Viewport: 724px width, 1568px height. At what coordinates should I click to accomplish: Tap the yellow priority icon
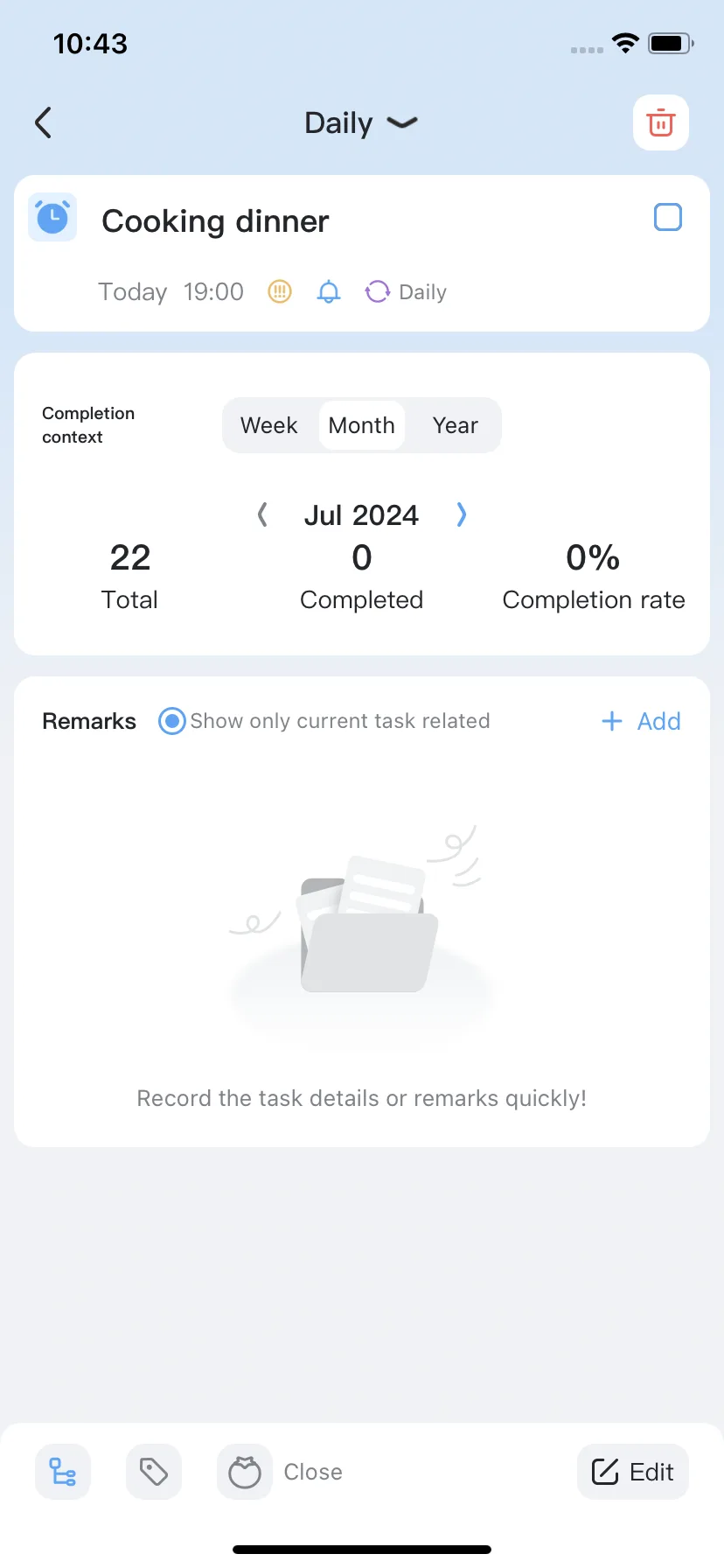(279, 291)
